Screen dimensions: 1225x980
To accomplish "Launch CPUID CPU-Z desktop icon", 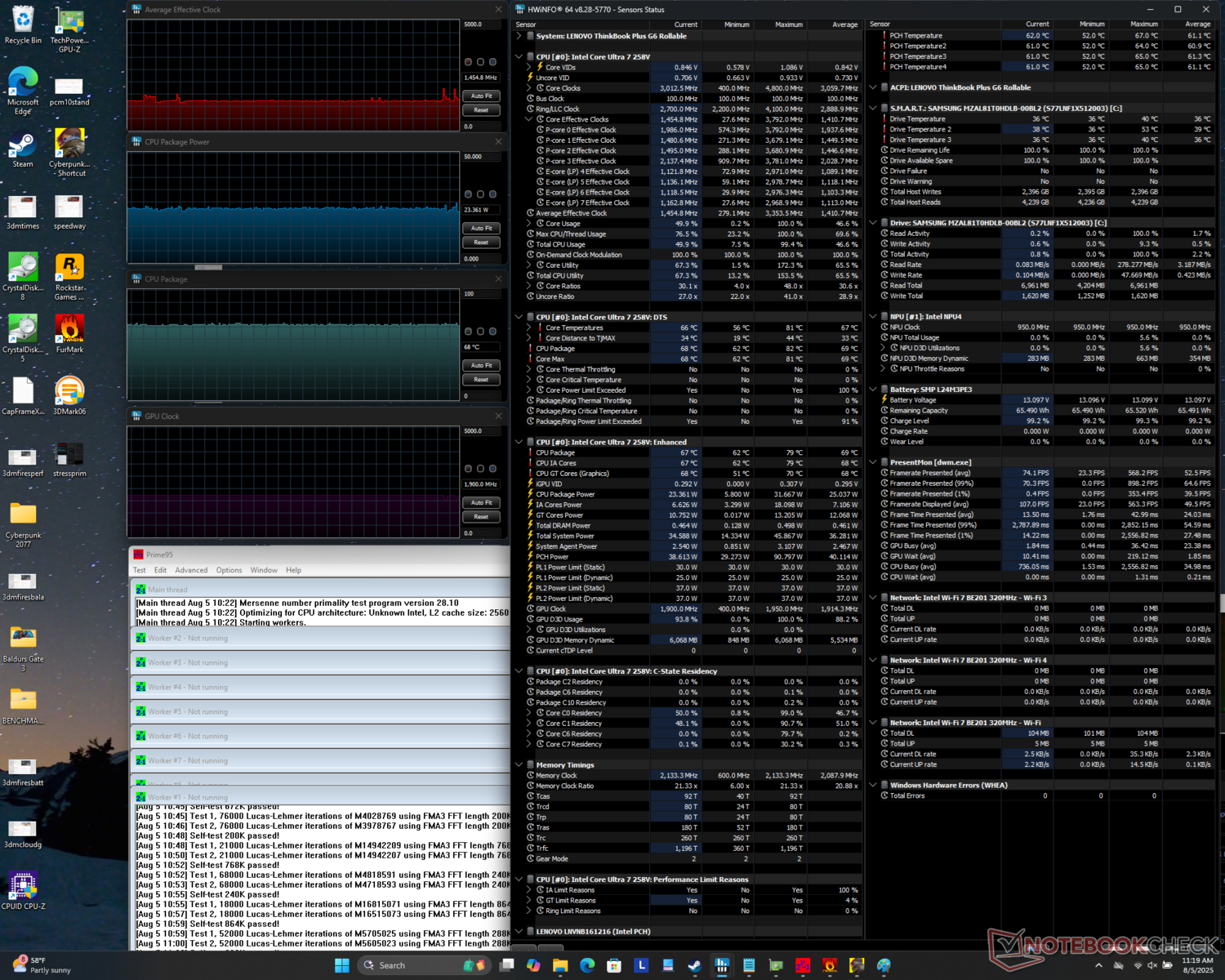I will [x=23, y=890].
